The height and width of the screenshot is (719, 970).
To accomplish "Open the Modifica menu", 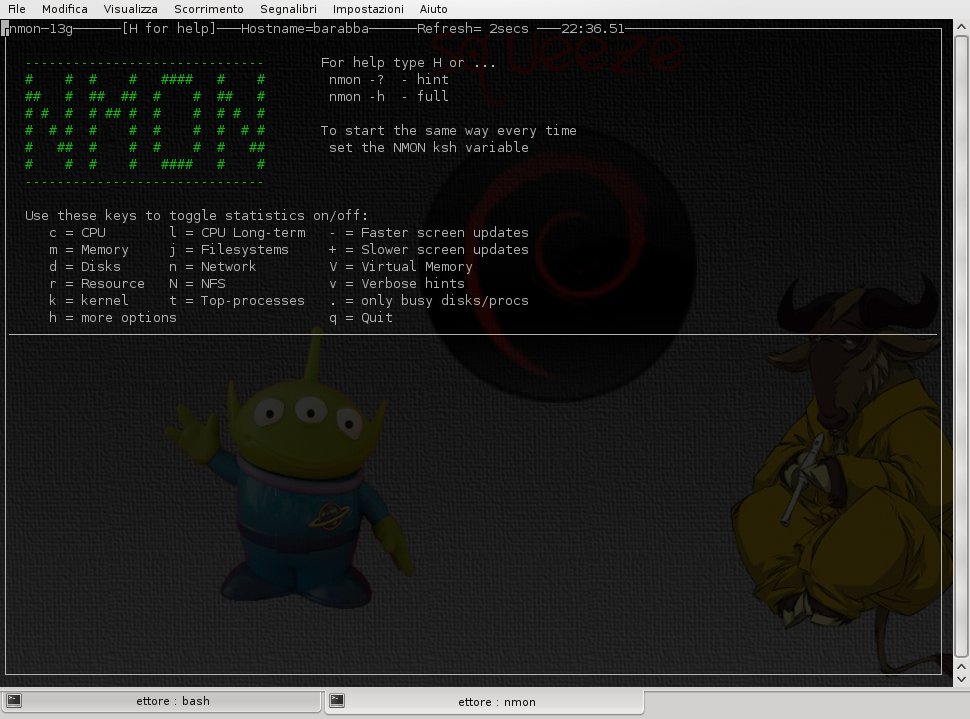I will 64,9.
